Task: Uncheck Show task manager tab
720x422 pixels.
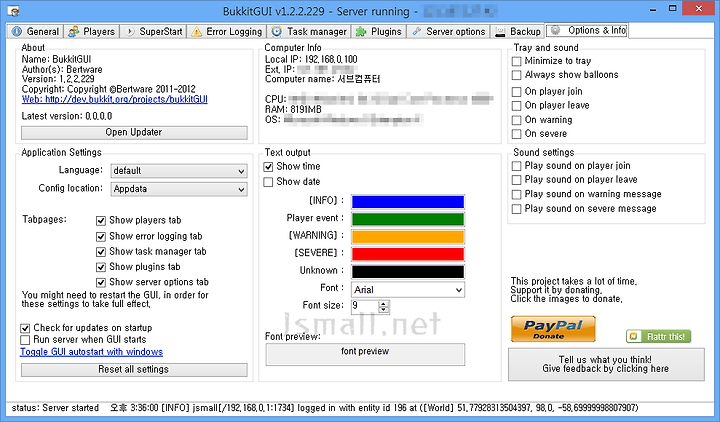Action: click(x=101, y=252)
